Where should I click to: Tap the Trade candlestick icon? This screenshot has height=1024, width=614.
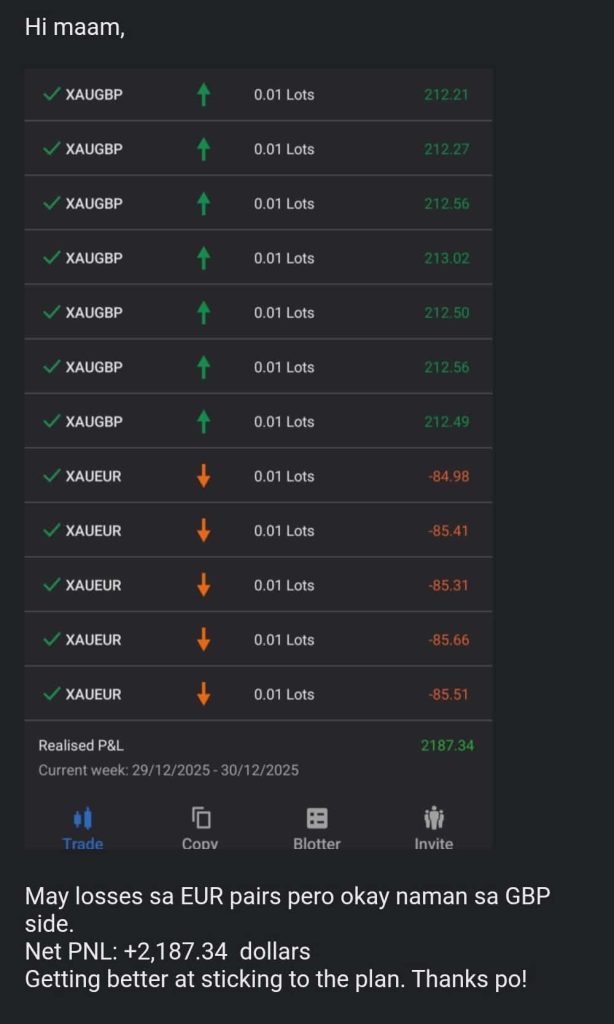[x=83, y=819]
